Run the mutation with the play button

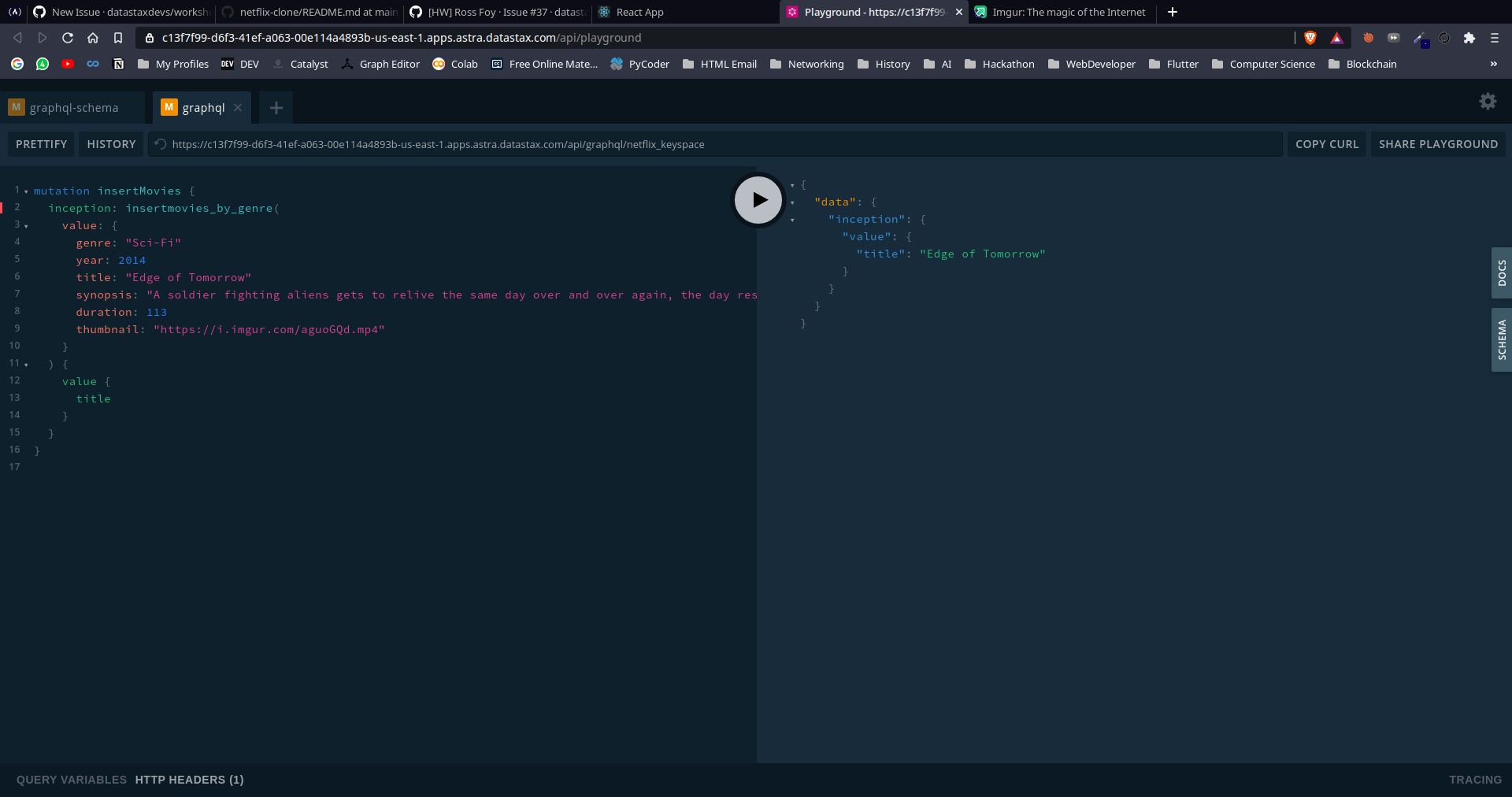point(757,200)
